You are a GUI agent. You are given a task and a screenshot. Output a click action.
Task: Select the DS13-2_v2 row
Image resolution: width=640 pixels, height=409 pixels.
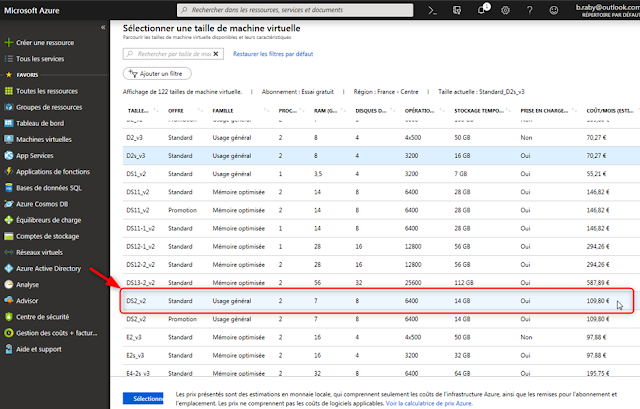381,282
